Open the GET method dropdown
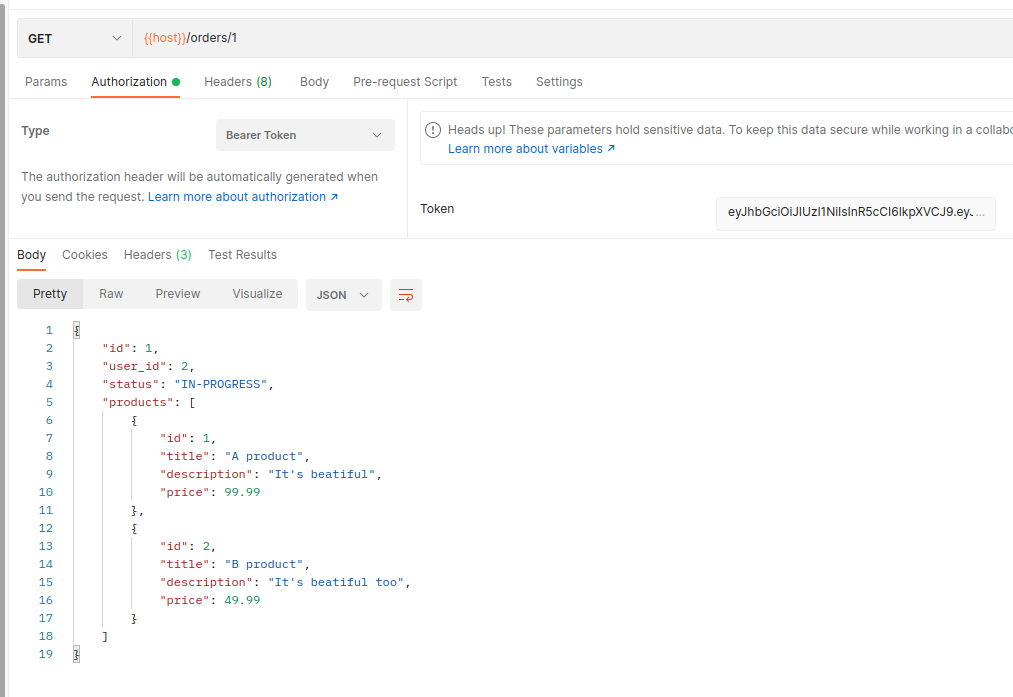This screenshot has width=1013, height=697. [x=75, y=39]
